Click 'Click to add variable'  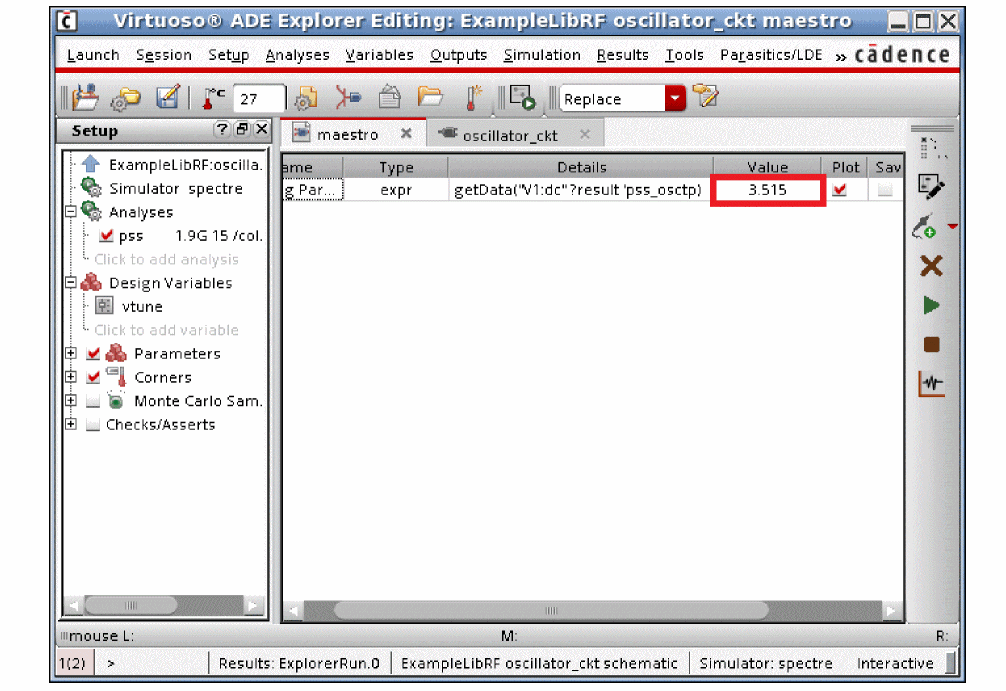tap(166, 330)
